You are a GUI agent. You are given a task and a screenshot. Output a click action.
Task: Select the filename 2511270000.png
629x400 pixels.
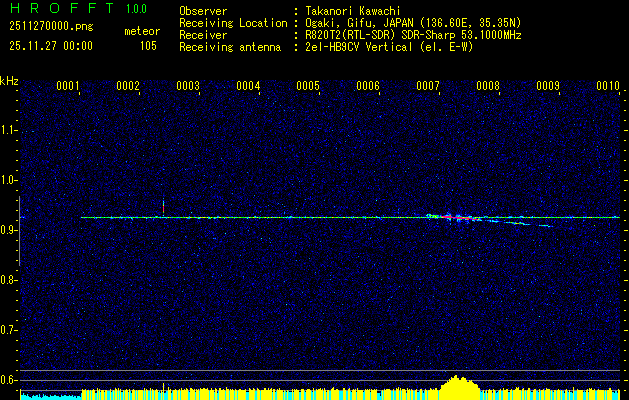(51, 27)
